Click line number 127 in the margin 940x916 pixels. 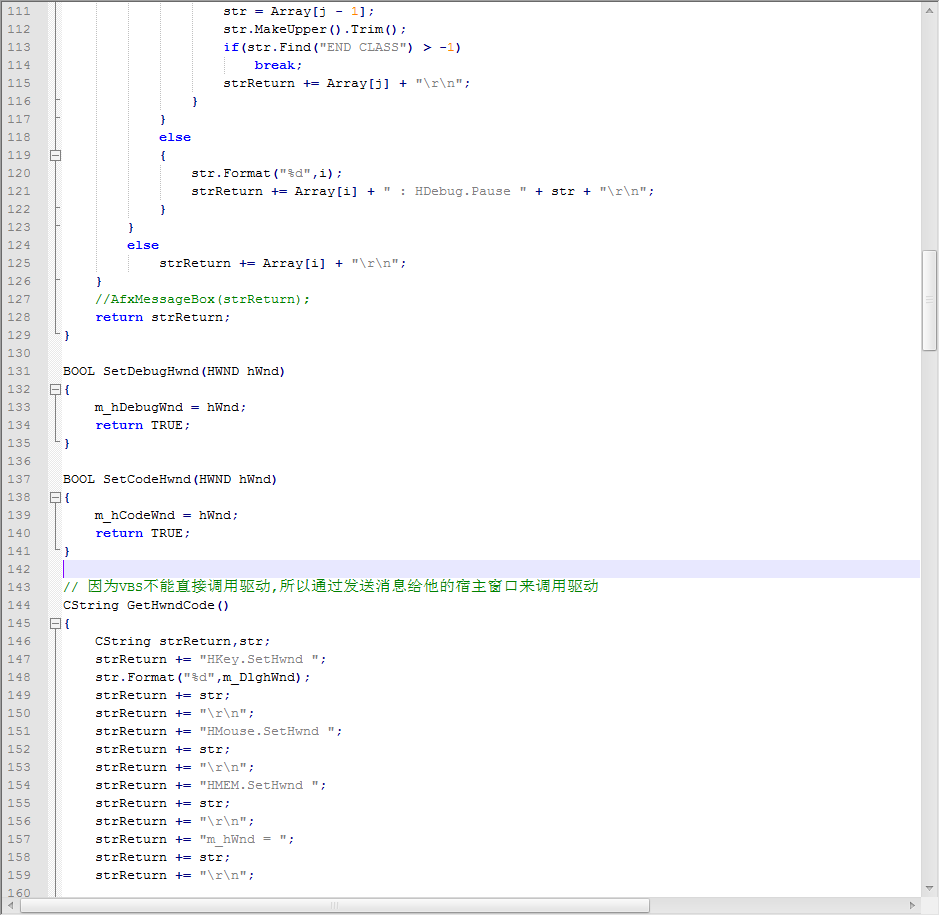(20, 299)
